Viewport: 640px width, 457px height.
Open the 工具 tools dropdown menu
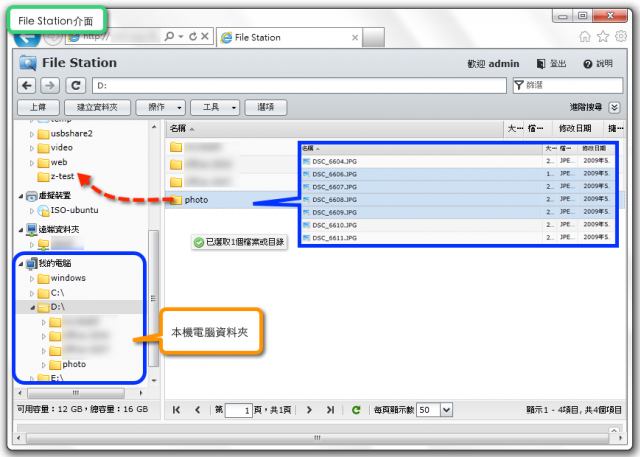click(215, 107)
